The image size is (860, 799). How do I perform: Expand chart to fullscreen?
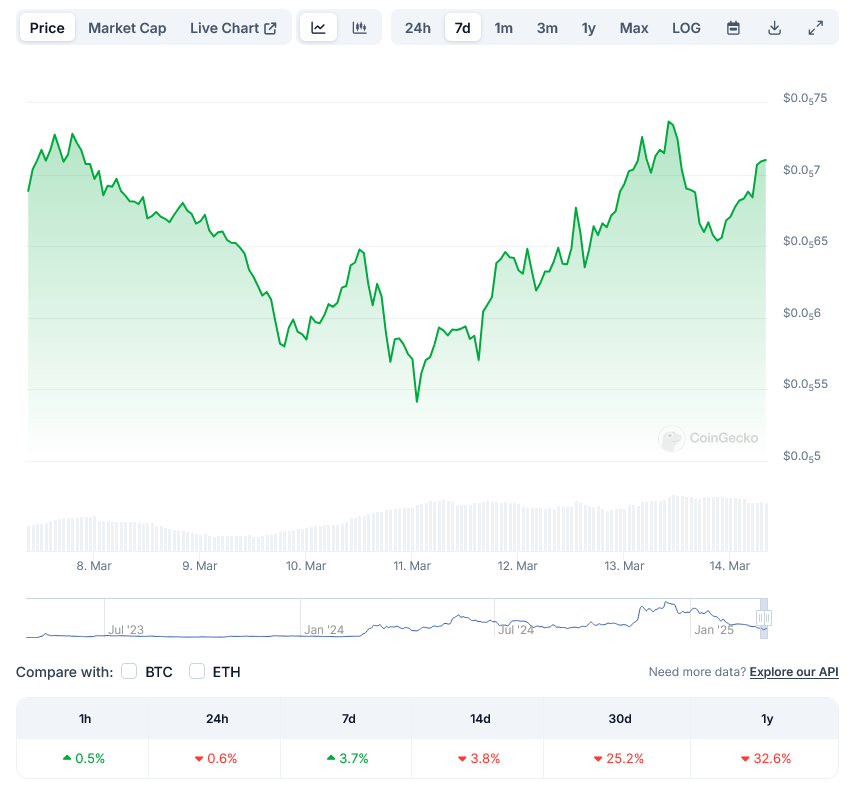tap(815, 28)
